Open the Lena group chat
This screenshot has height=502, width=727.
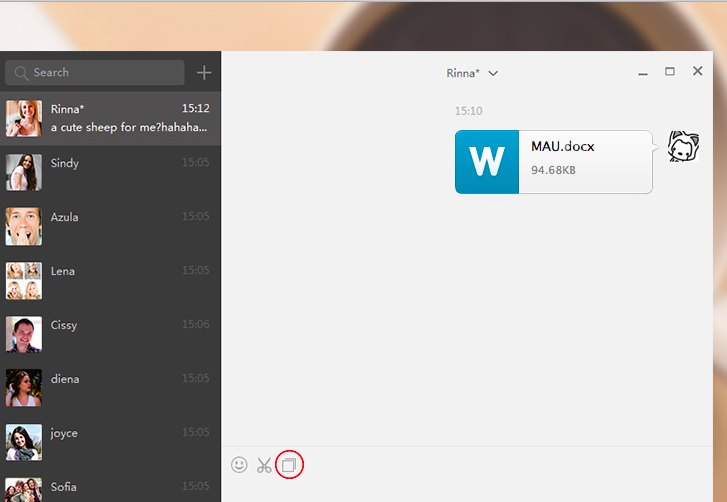pos(110,280)
